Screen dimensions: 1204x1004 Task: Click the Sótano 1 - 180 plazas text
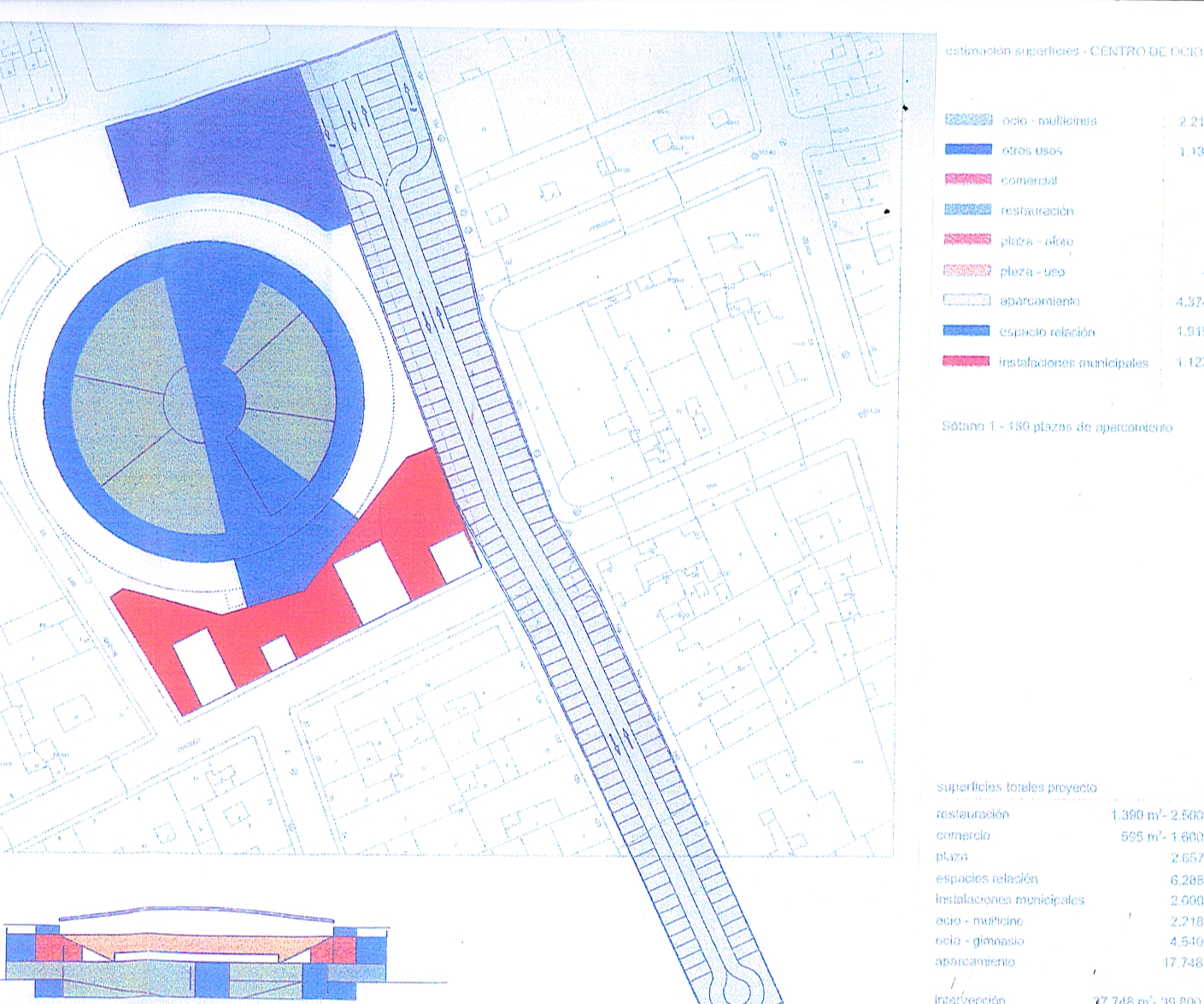[1056, 426]
